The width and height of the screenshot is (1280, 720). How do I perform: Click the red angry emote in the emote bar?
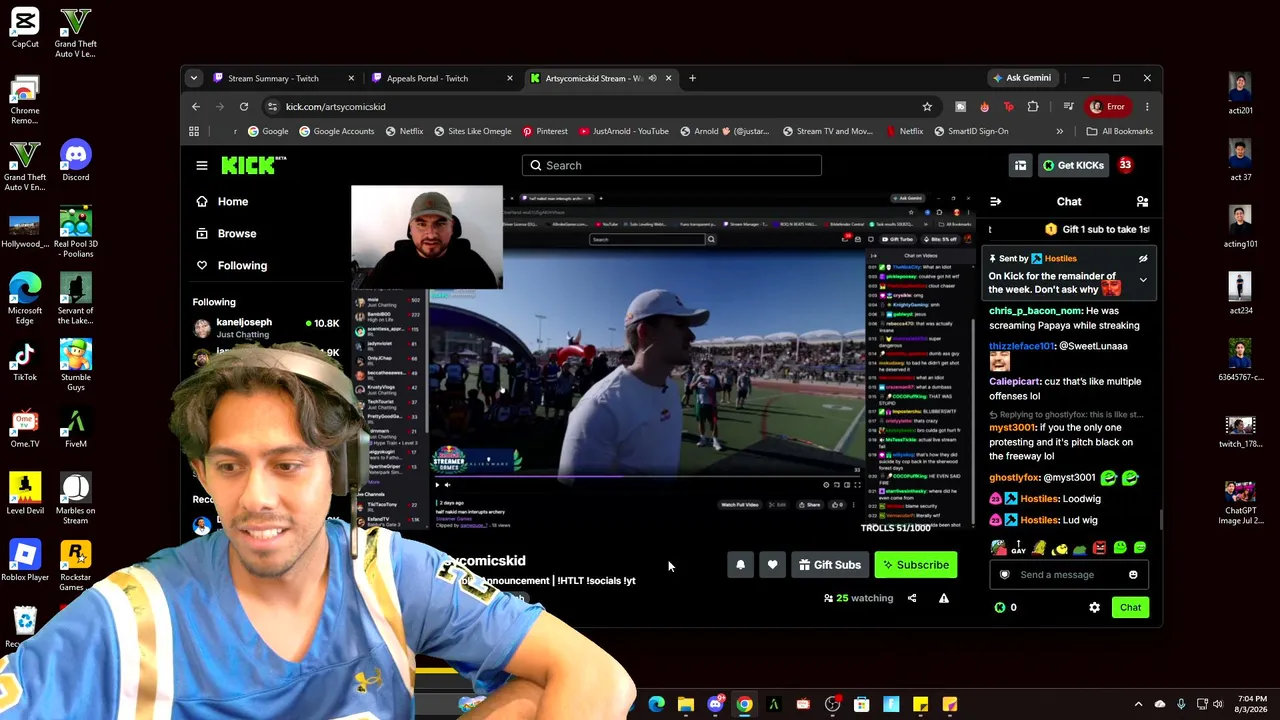[x=1099, y=548]
